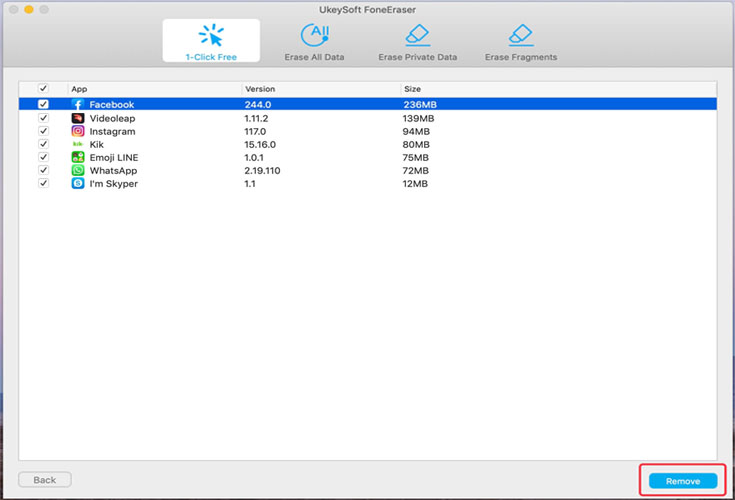
Task: Select the Instagram row name
Action: (112, 132)
